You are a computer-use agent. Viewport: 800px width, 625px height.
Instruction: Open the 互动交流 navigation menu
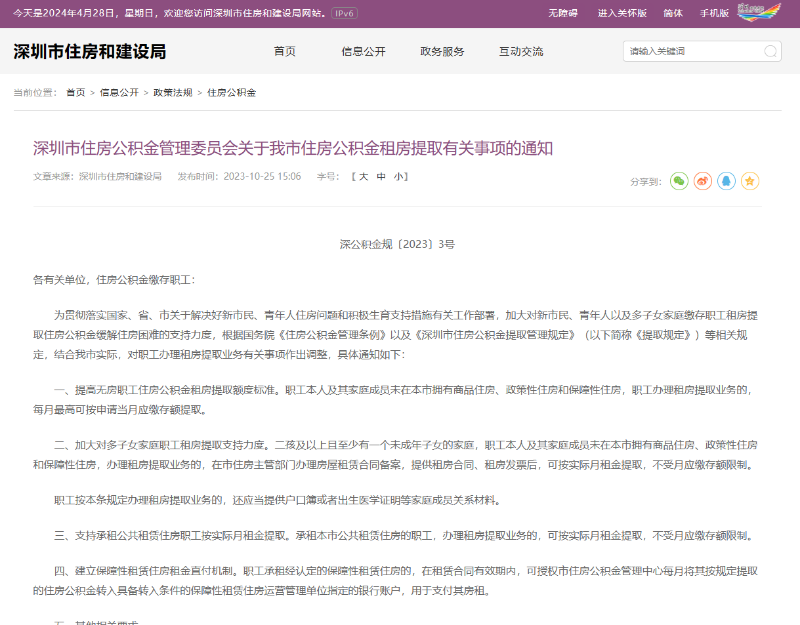click(521, 51)
